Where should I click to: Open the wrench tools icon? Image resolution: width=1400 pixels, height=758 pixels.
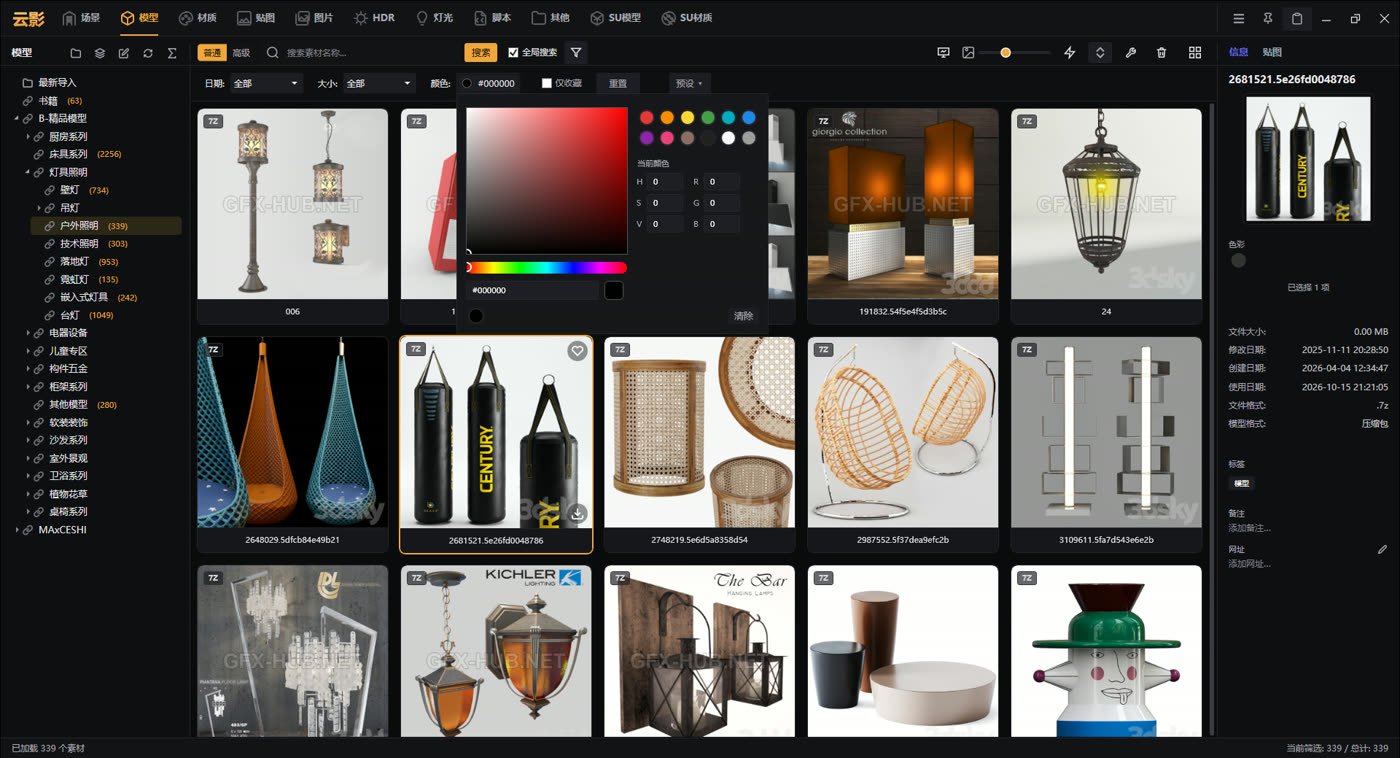pos(1131,52)
